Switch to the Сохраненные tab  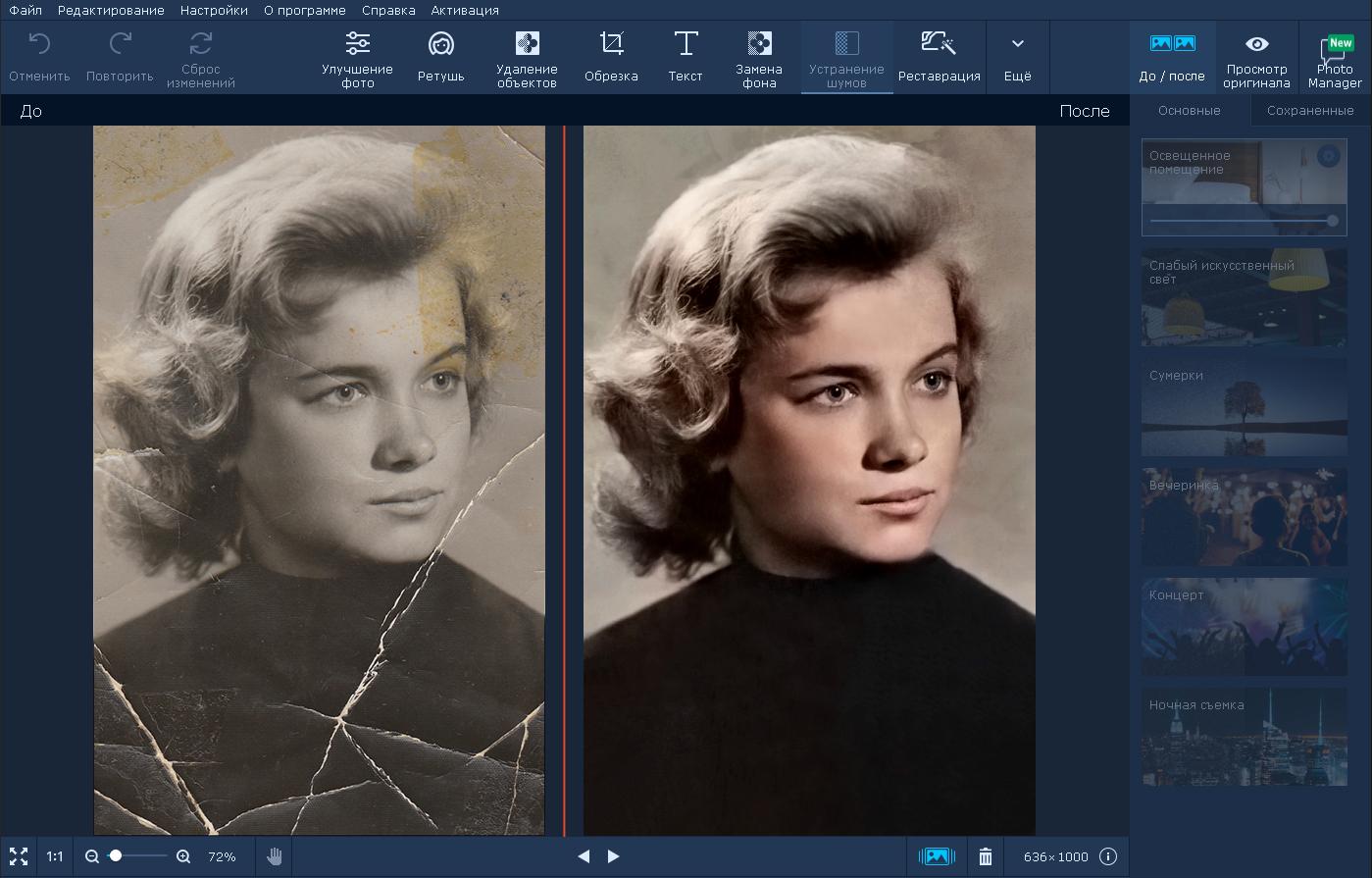[1309, 111]
